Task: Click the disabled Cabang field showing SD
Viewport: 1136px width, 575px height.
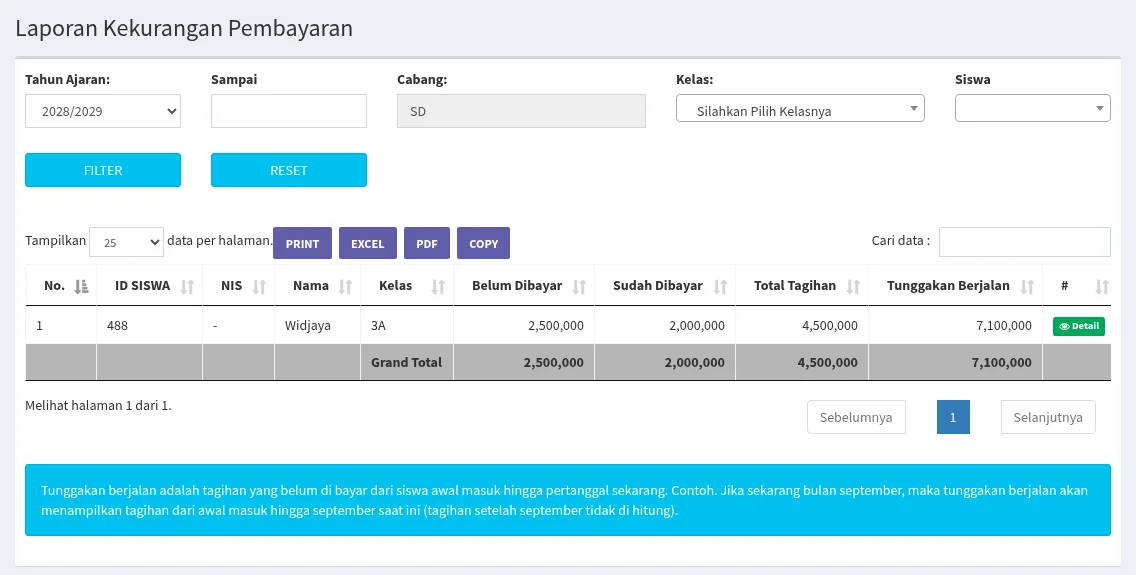Action: click(521, 111)
